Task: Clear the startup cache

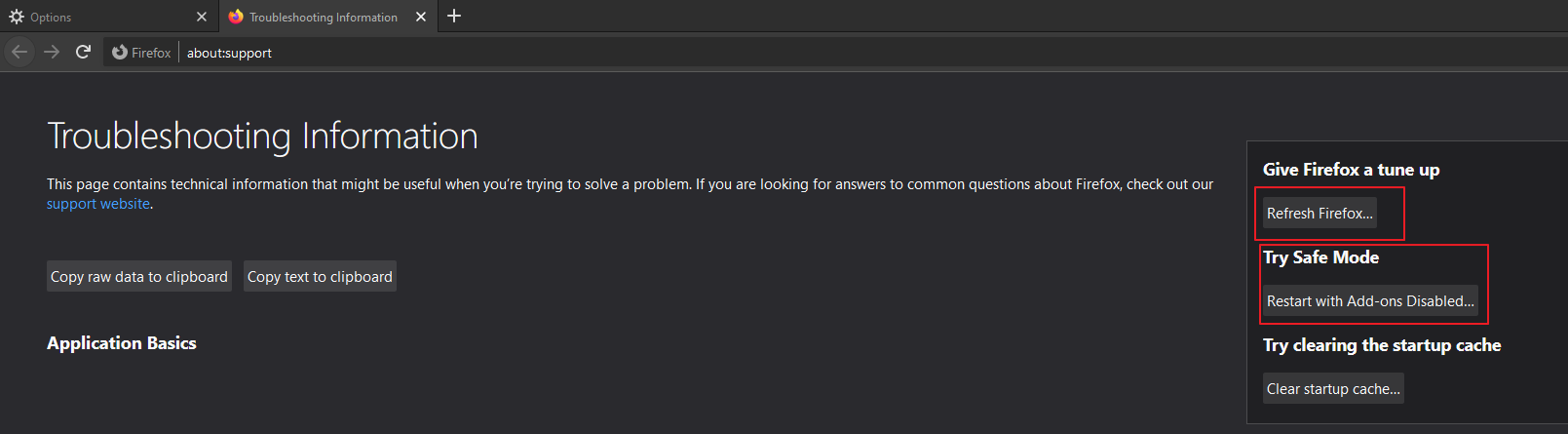Action: 1333,389
